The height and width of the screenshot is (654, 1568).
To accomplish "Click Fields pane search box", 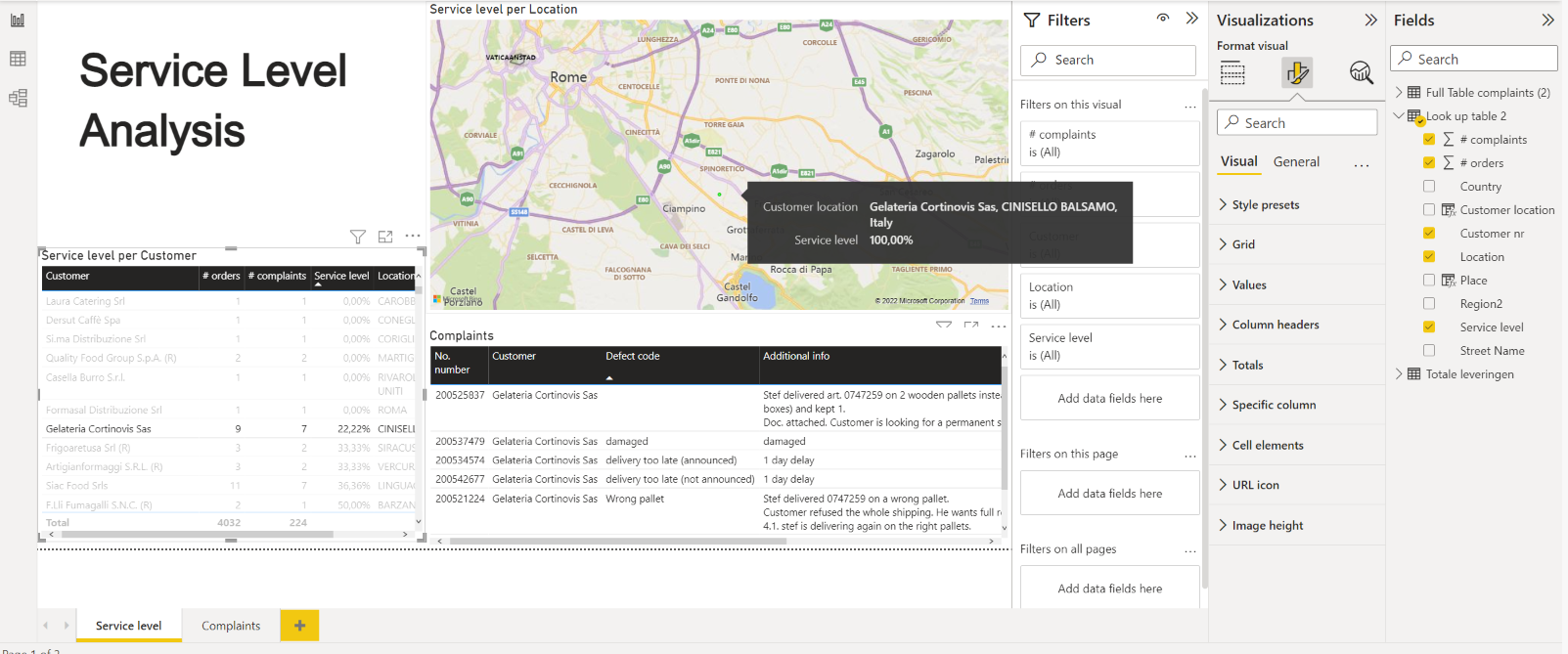I will (x=1473, y=59).
